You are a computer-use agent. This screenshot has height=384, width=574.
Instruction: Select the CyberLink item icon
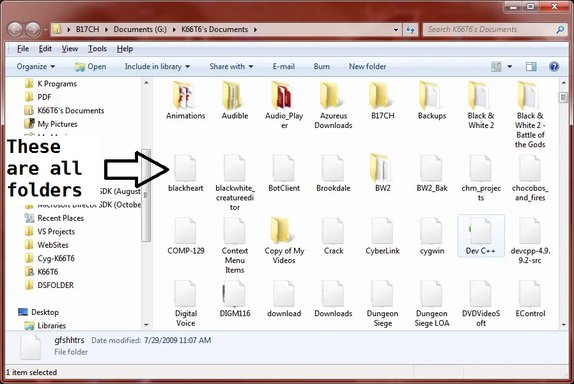382,231
